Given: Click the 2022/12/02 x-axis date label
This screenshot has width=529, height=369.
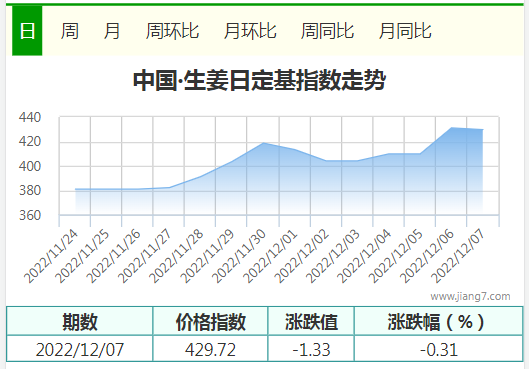Looking at the screenshot, I should [x=302, y=256].
